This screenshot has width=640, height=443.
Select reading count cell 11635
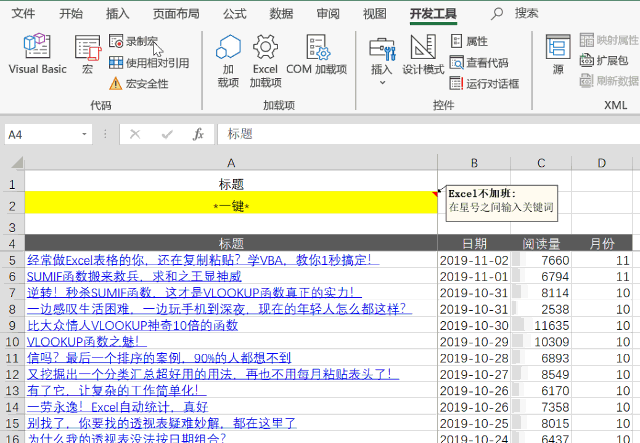click(x=541, y=325)
